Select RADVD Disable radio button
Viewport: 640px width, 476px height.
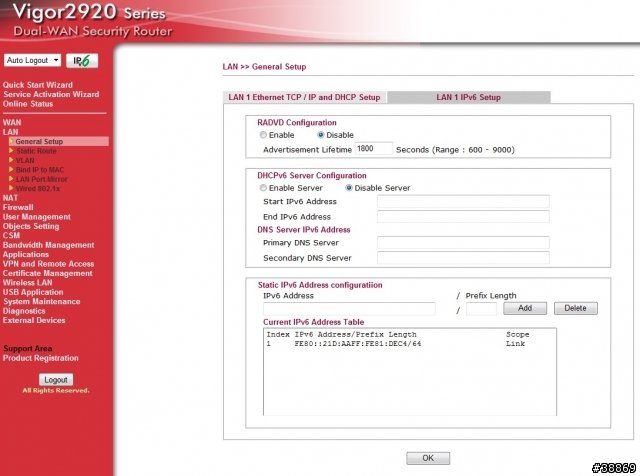click(x=321, y=135)
